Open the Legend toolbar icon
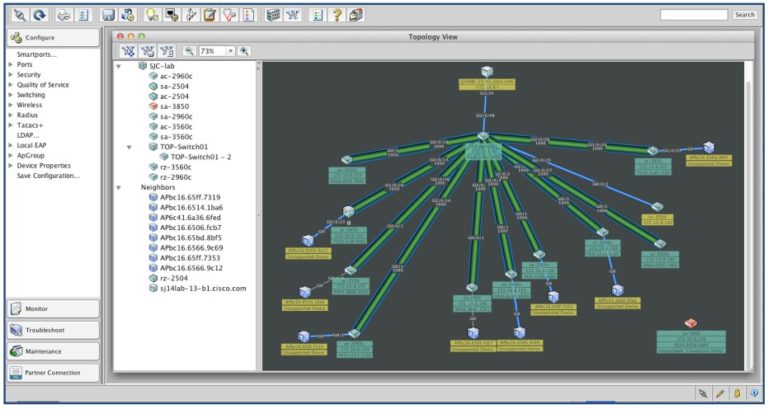Screen dimensions: 768x409 pyautogui.click(x=317, y=15)
